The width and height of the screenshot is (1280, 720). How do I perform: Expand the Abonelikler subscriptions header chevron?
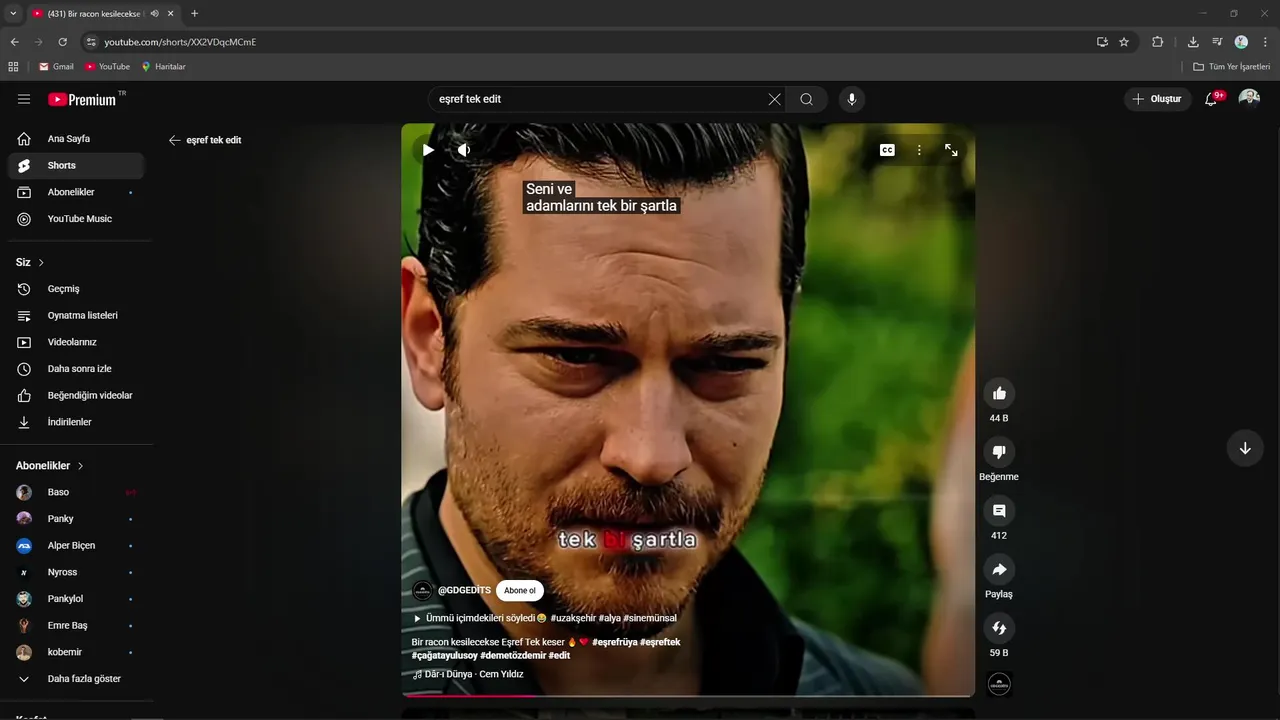pos(81,466)
